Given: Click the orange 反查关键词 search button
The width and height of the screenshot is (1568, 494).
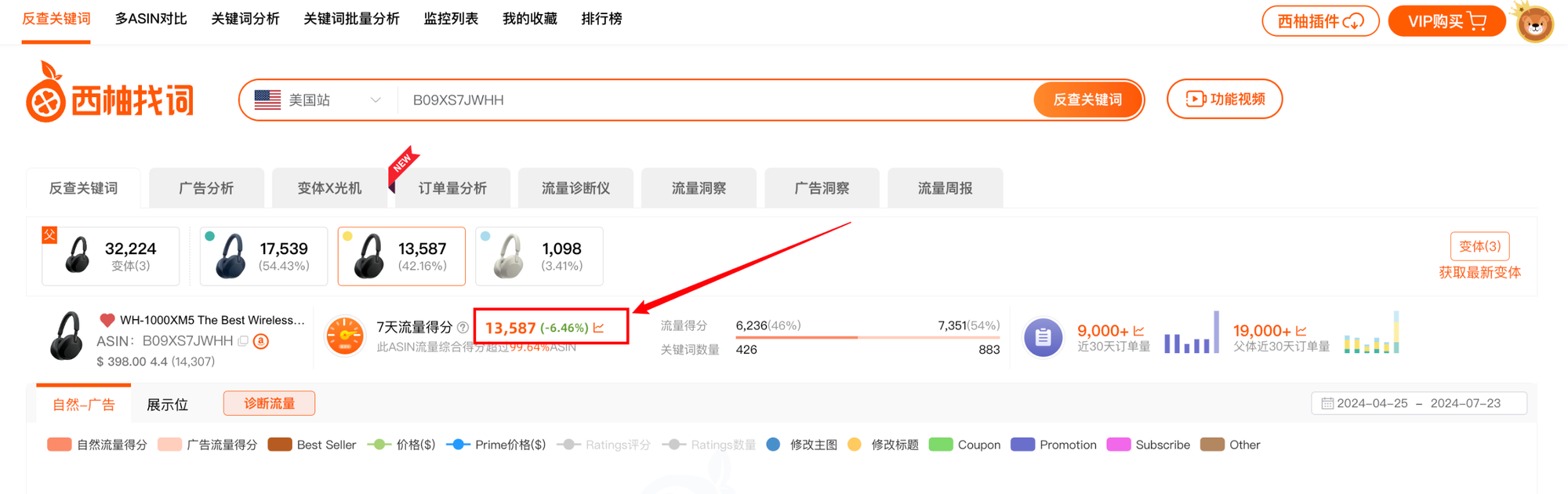Looking at the screenshot, I should pos(1087,100).
